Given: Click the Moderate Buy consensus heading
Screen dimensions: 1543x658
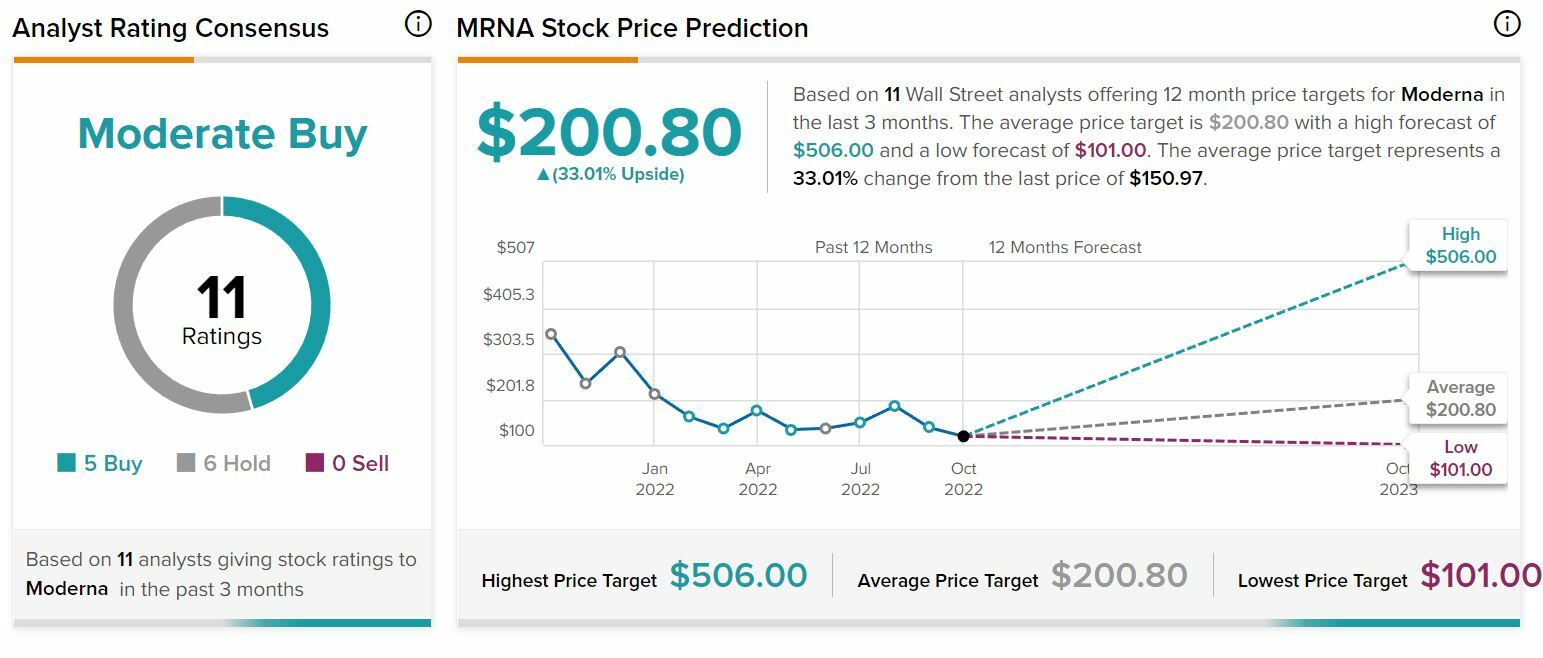Looking at the screenshot, I should [x=222, y=134].
